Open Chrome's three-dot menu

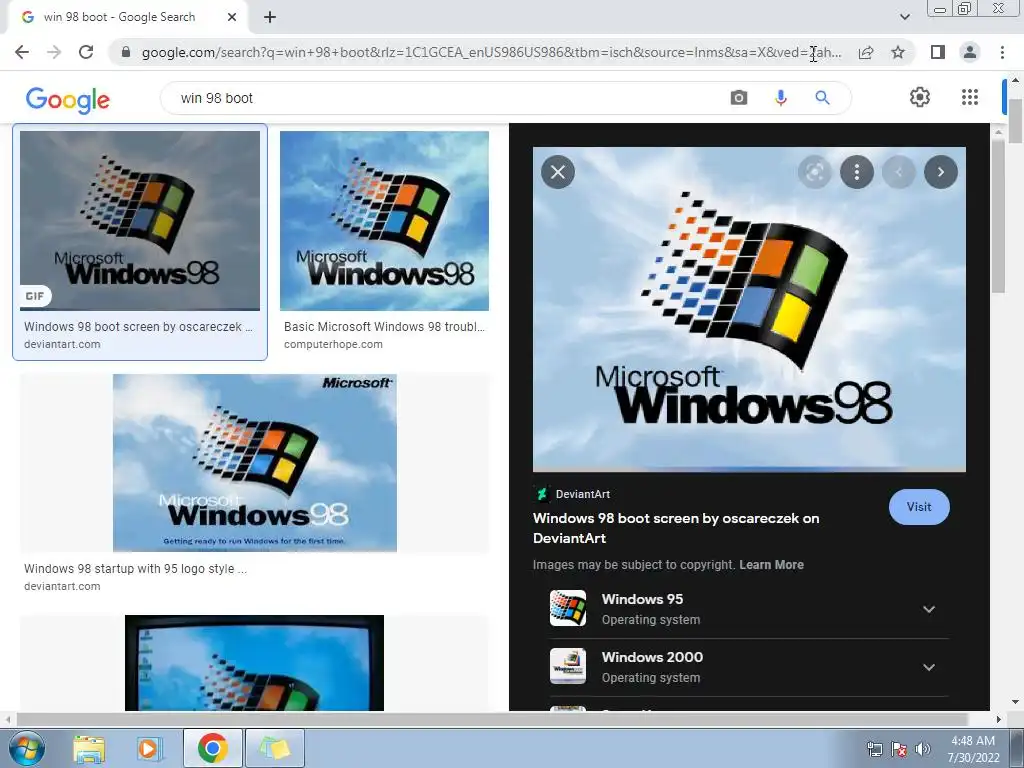tap(1002, 52)
